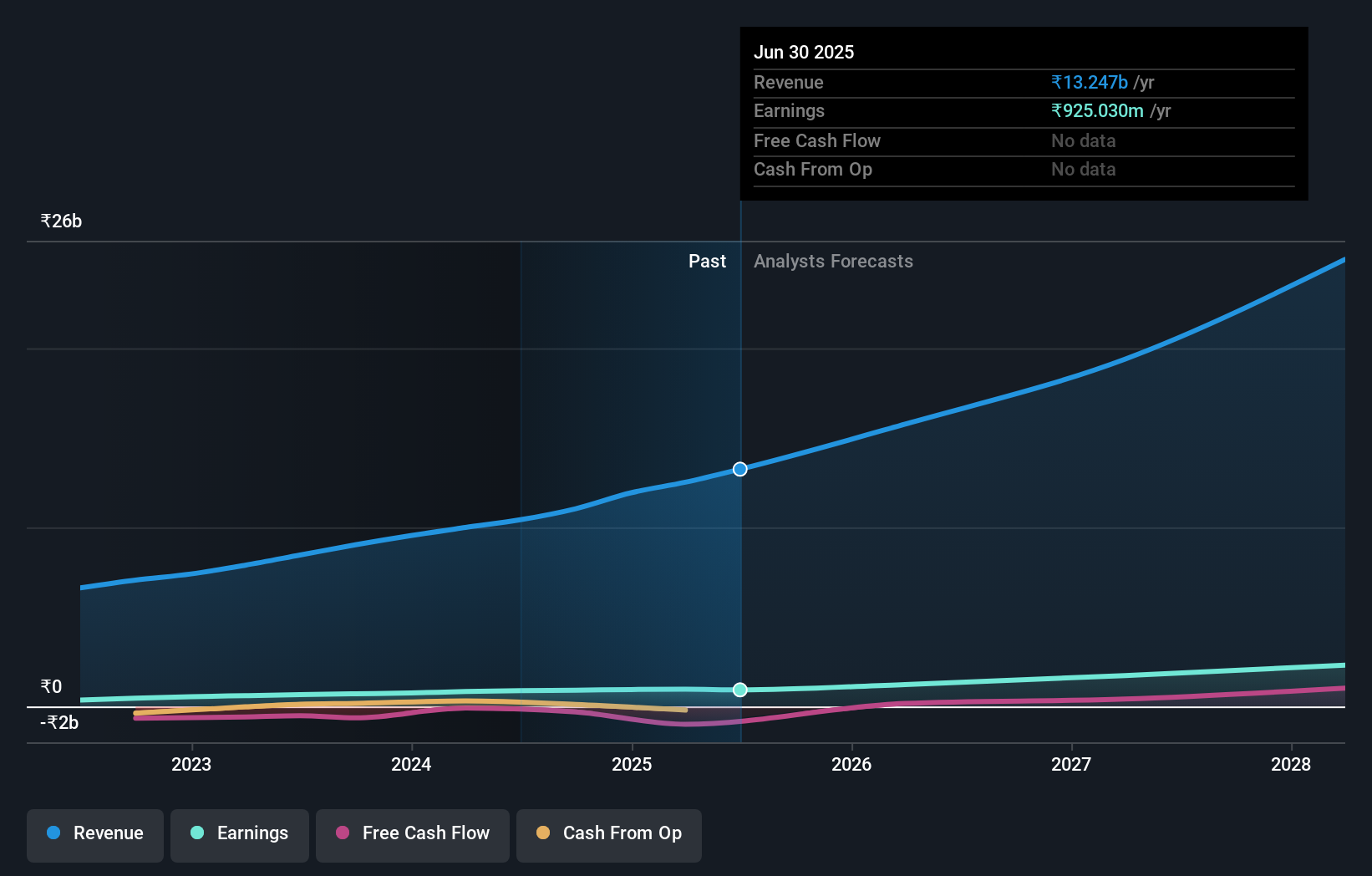This screenshot has height=876, width=1372.
Task: Switch to the Analysts Forecasts section
Action: click(x=833, y=261)
